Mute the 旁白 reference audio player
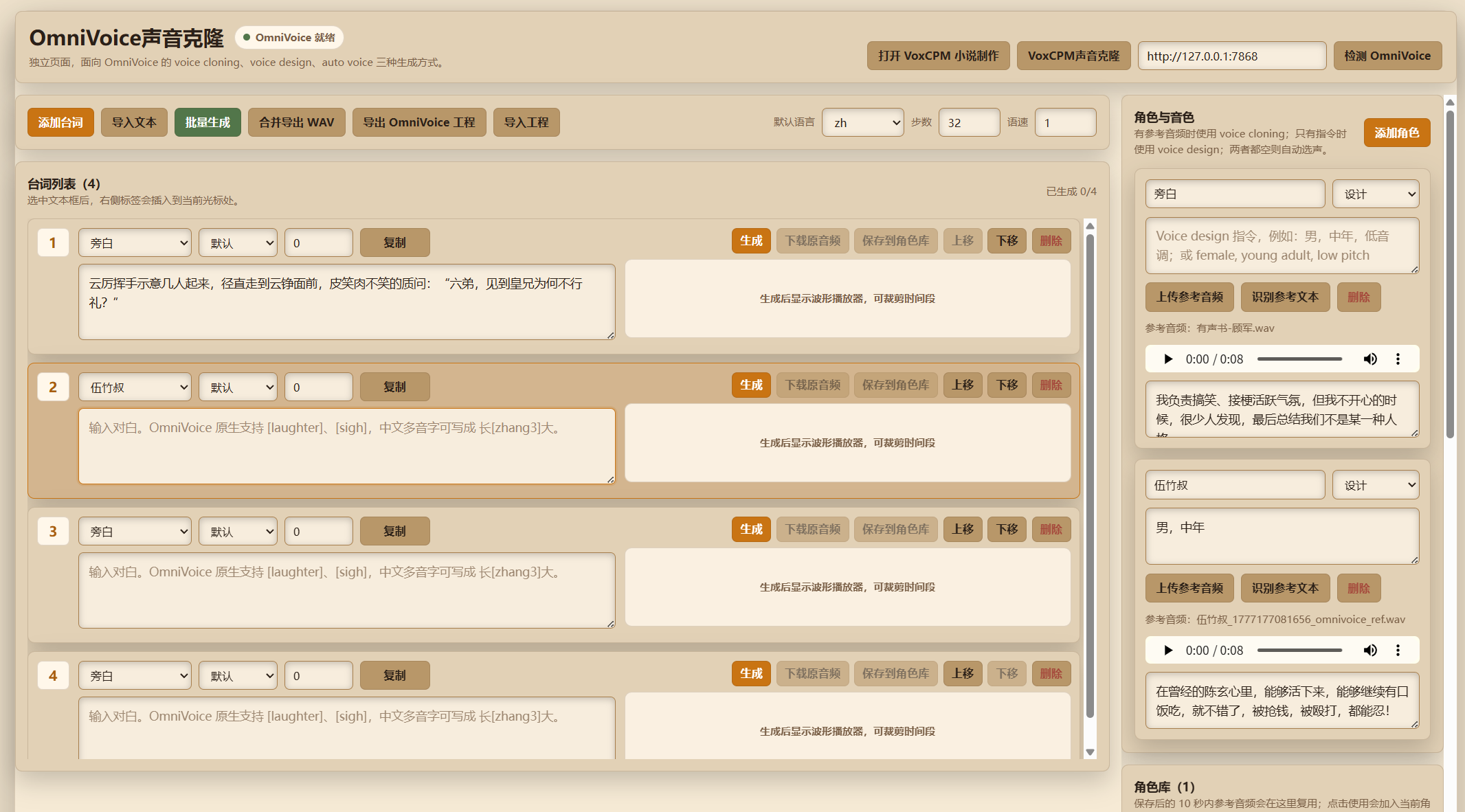 (x=1369, y=359)
